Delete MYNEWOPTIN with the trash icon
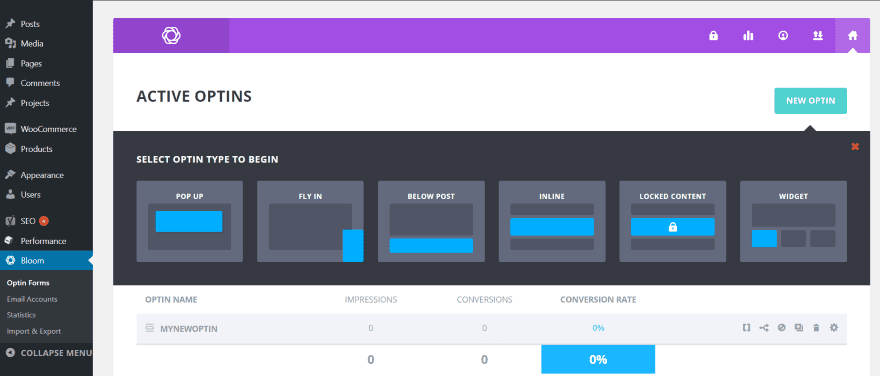This screenshot has height=376, width=880. tap(816, 328)
